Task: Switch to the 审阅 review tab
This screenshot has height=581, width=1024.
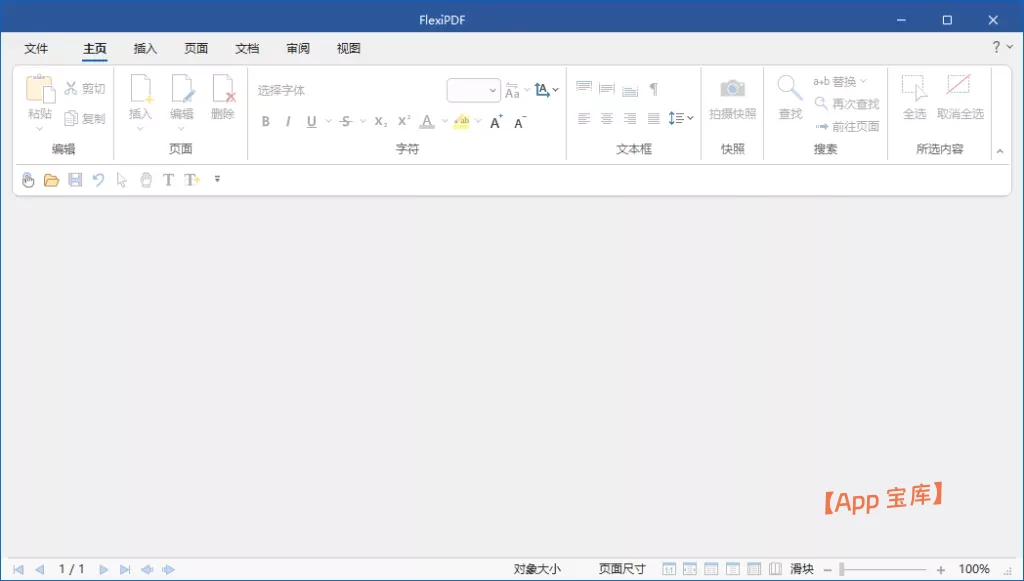Action: 298,48
